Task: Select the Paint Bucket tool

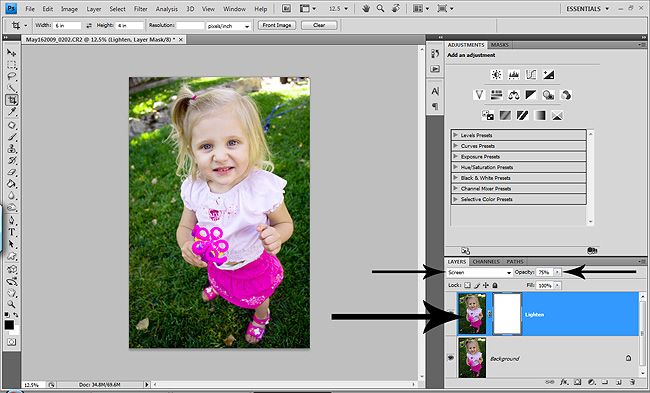Action: click(x=11, y=184)
